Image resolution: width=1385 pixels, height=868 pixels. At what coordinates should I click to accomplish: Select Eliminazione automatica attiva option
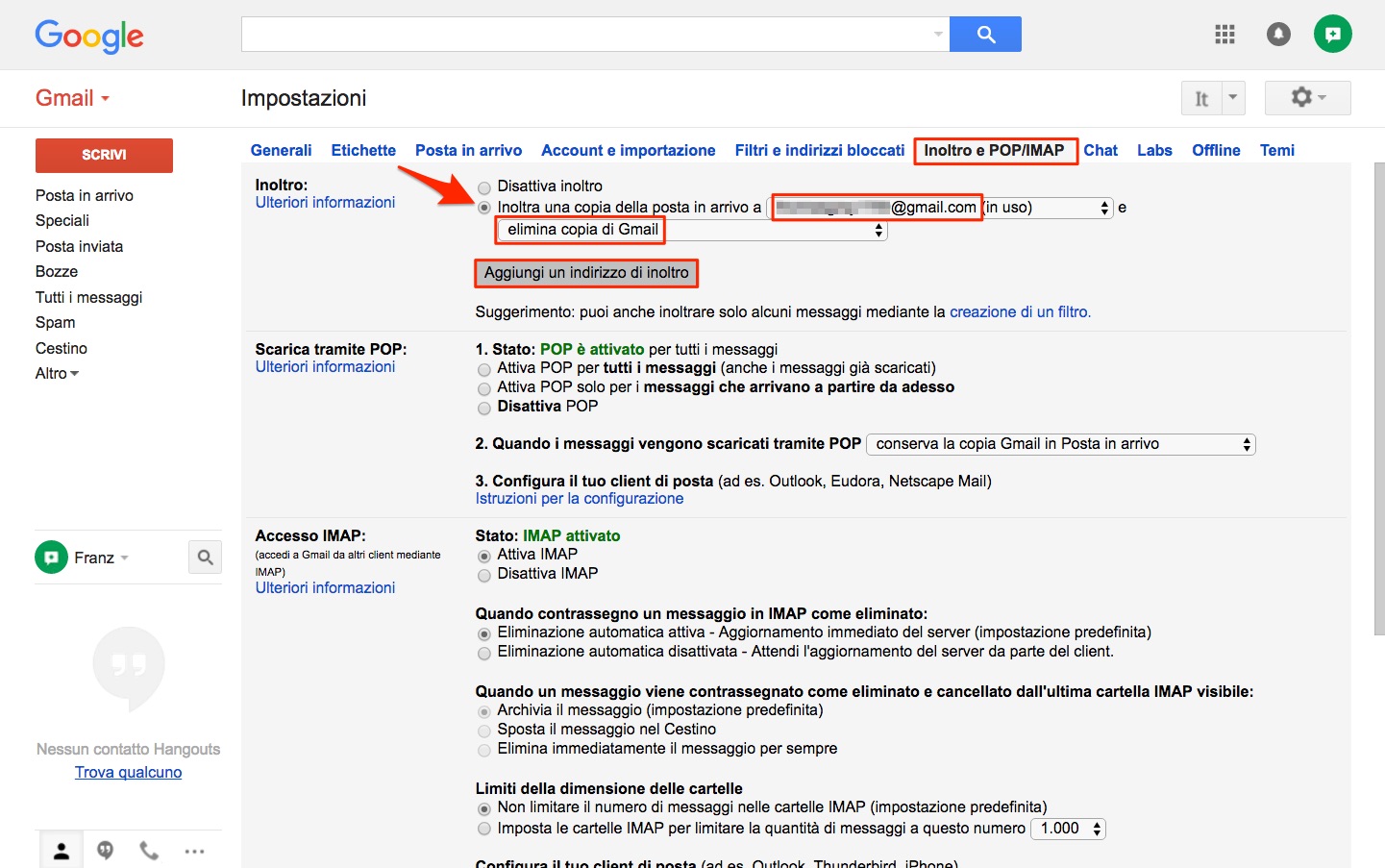tap(484, 633)
